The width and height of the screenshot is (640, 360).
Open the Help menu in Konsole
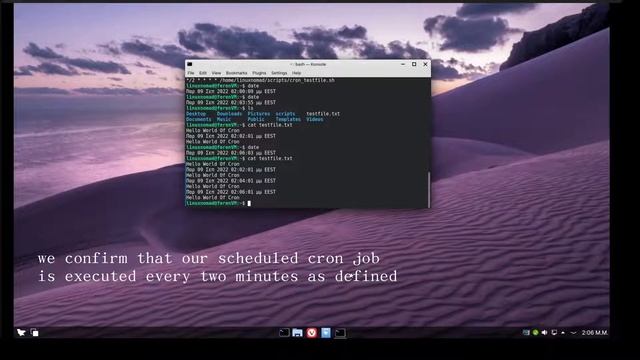coord(297,73)
